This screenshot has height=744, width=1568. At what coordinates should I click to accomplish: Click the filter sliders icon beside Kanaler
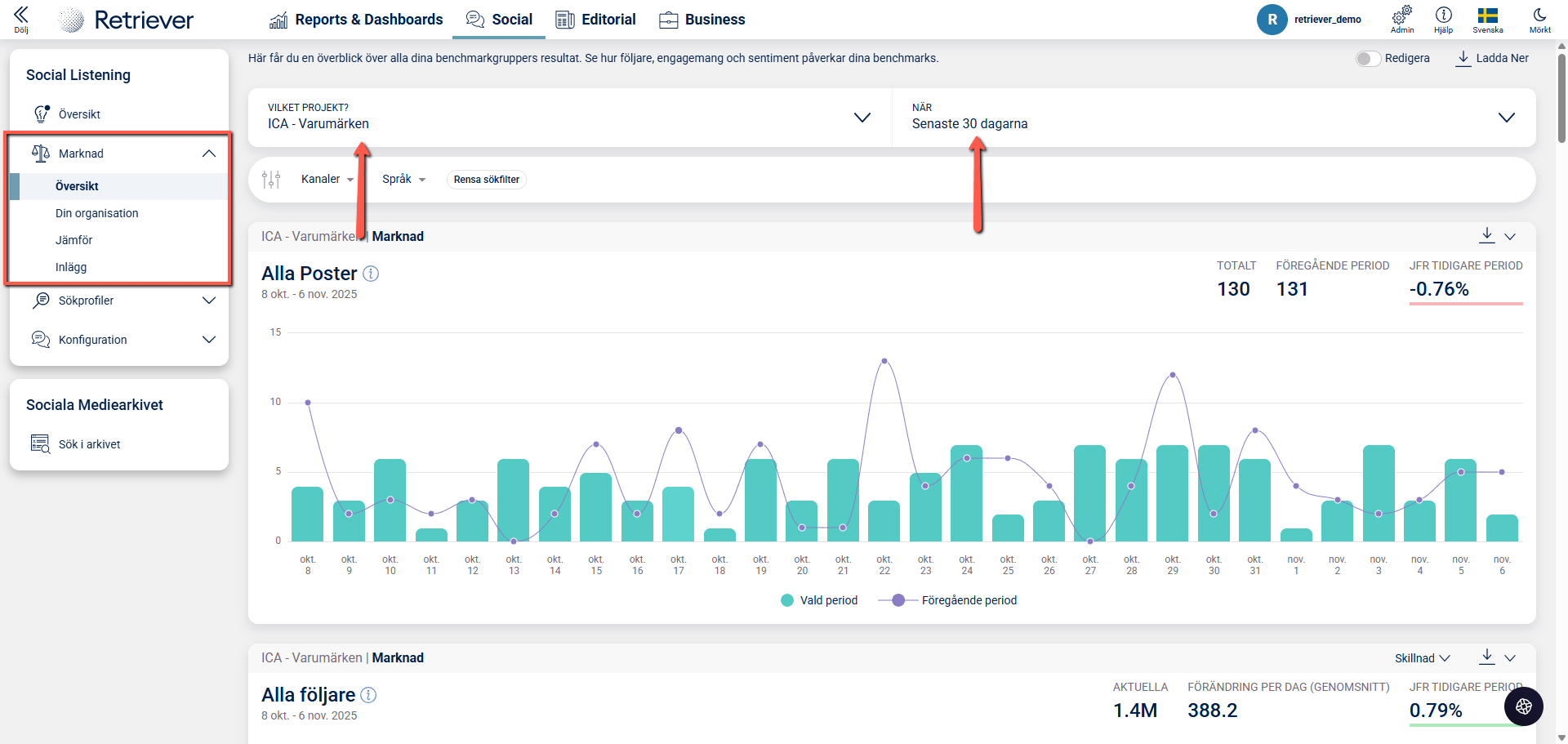coord(271,180)
